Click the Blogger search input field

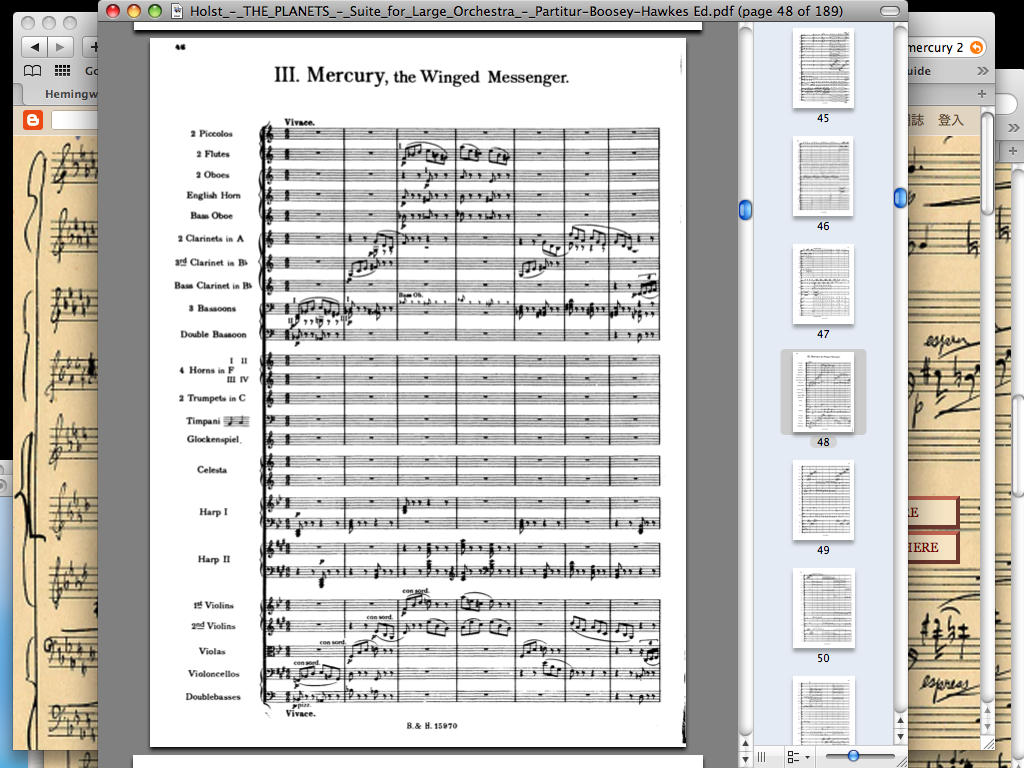[x=74, y=120]
